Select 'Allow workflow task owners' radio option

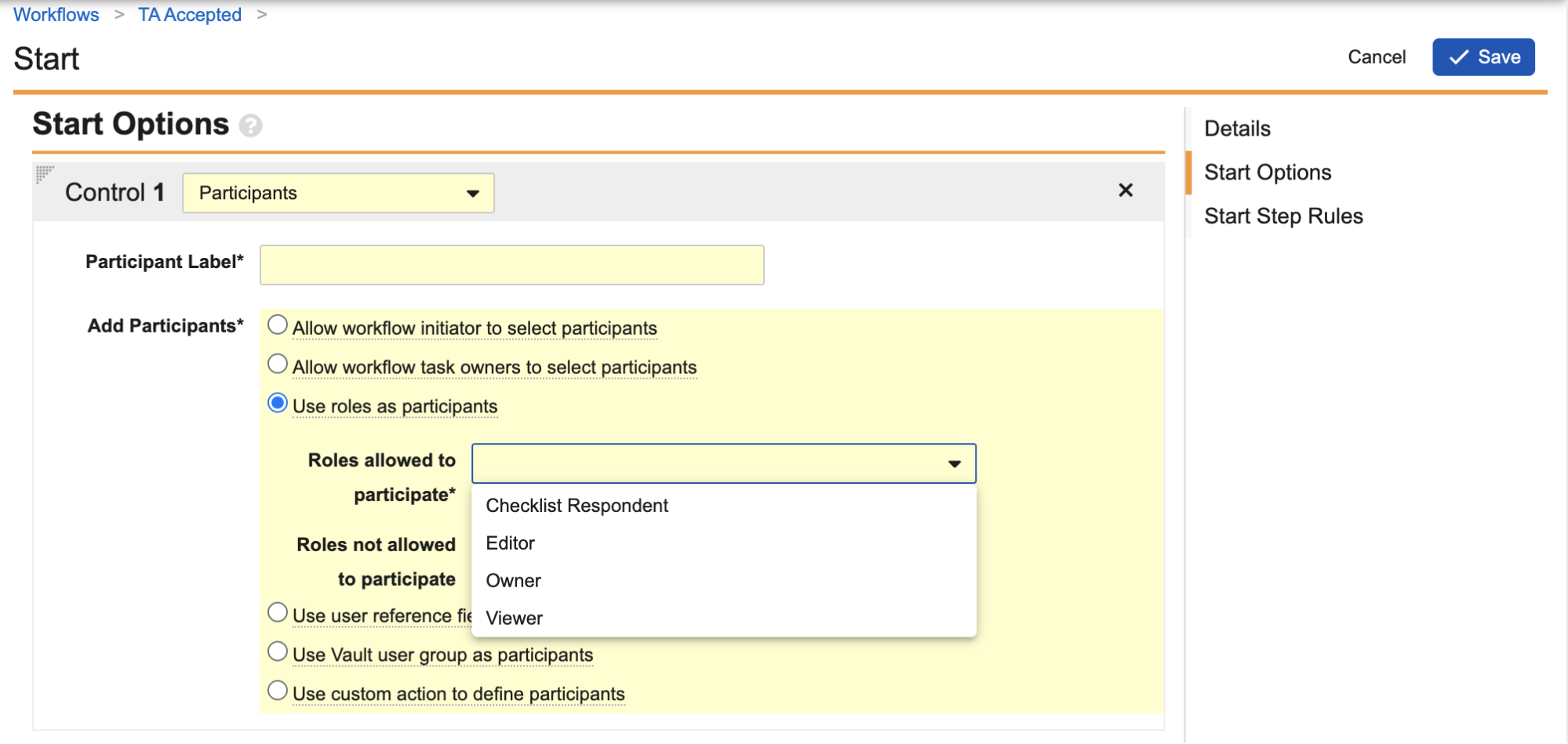click(x=278, y=365)
